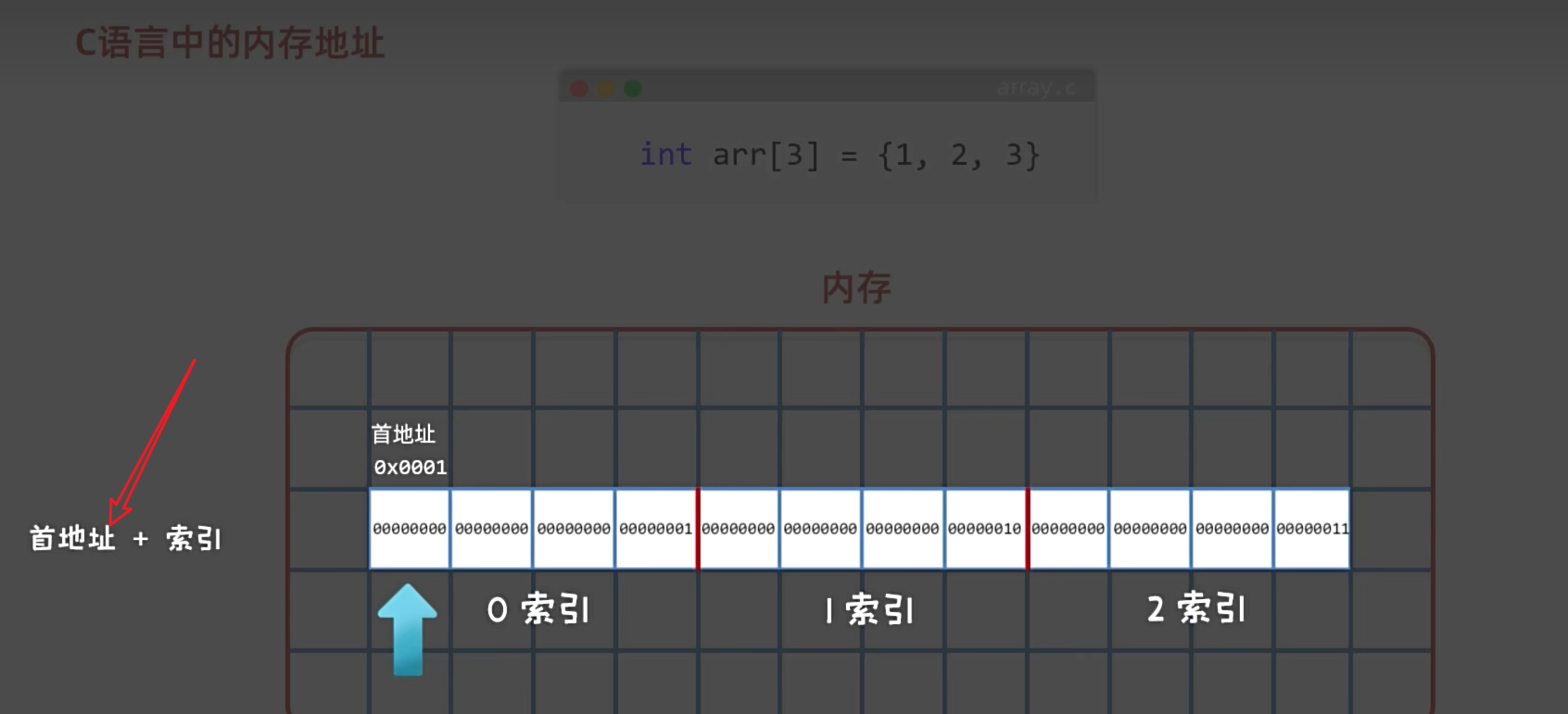
Task: Click the "2 索引" label
Action: 1196,609
